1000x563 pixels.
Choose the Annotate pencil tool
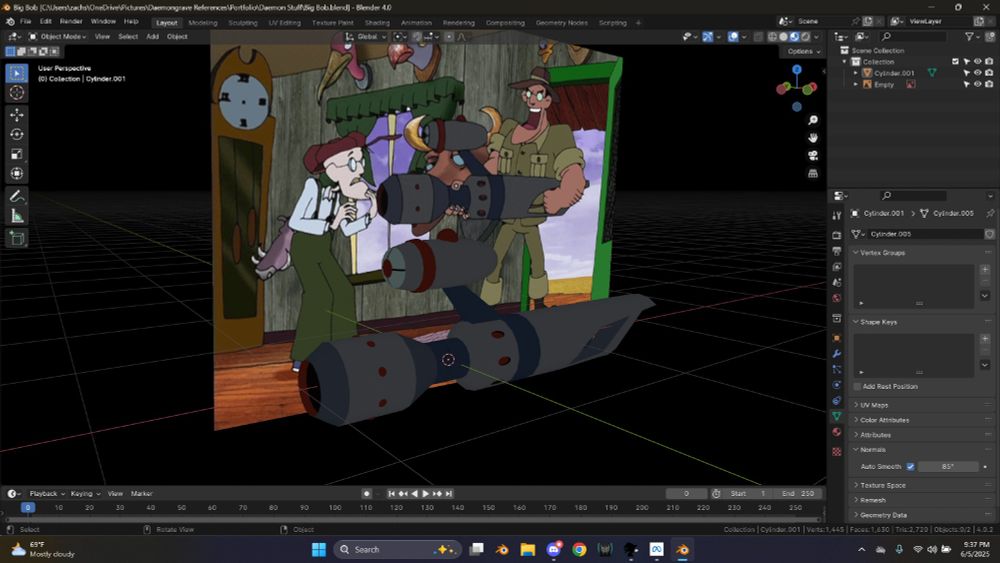17,196
